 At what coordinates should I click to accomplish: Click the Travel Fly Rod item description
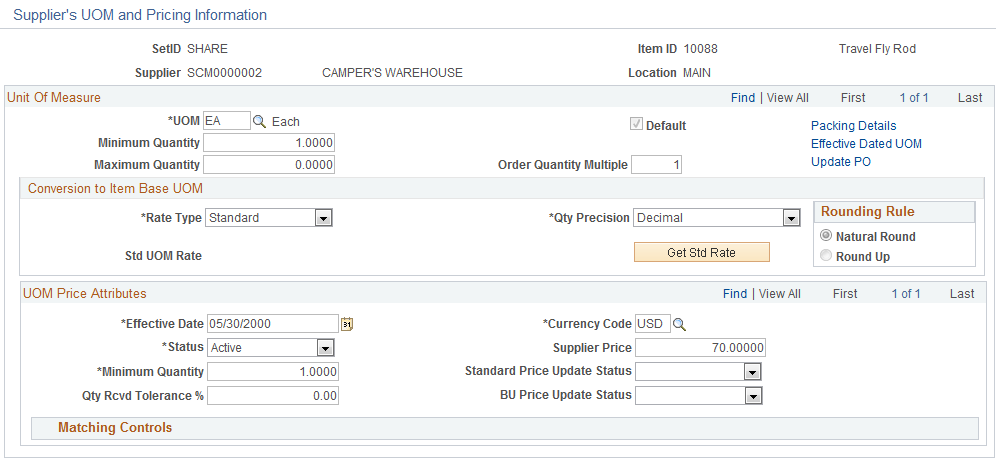click(x=877, y=49)
